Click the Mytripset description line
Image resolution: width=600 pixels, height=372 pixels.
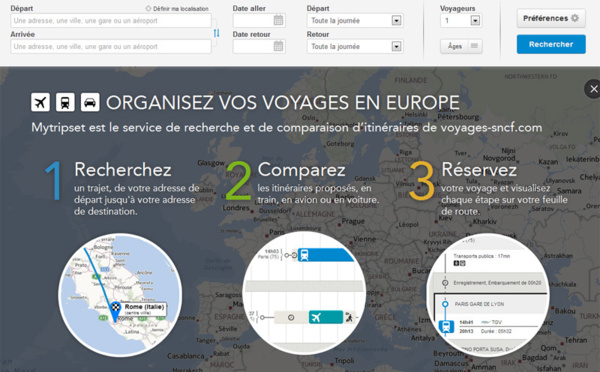pyautogui.click(x=287, y=127)
